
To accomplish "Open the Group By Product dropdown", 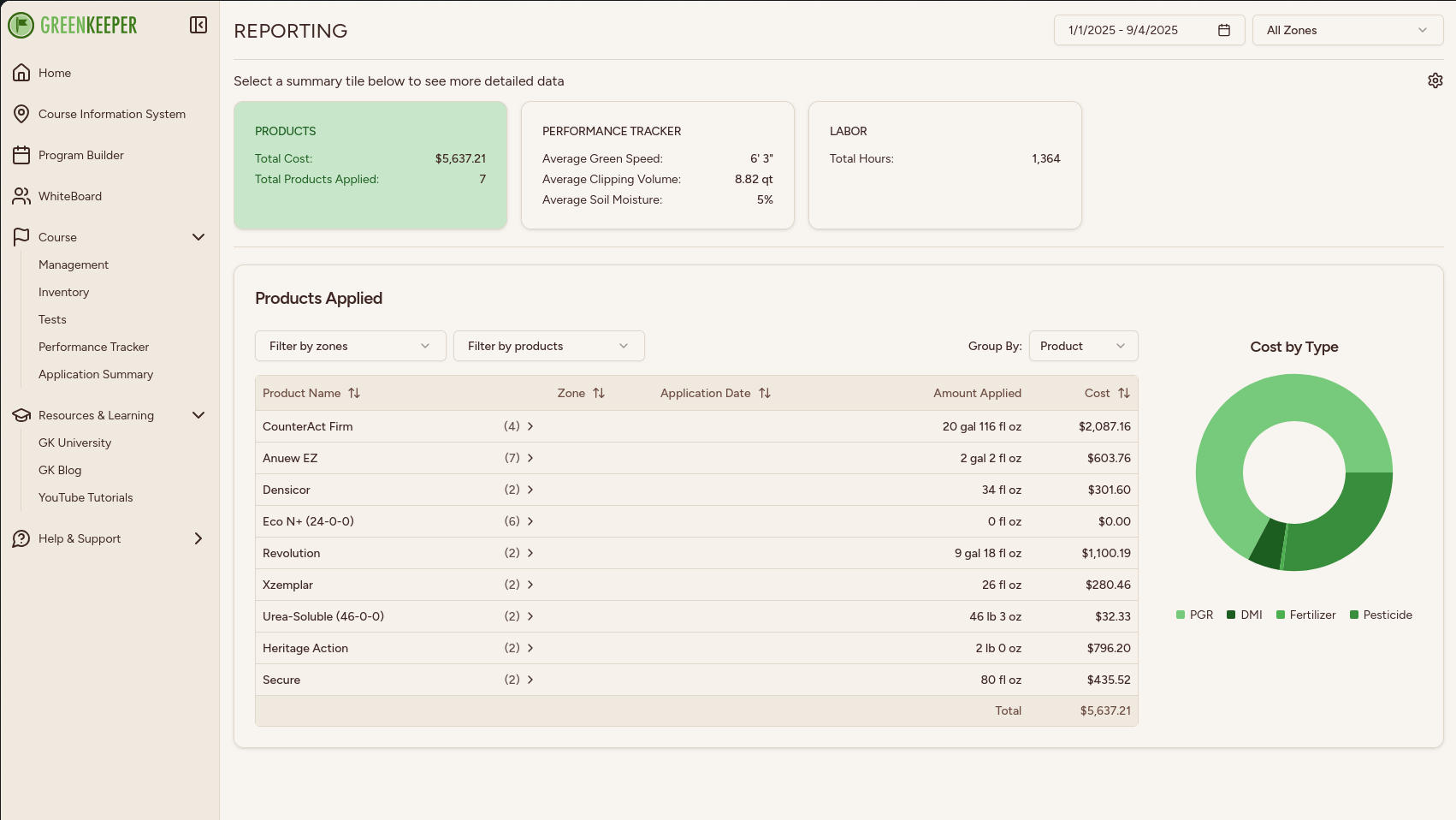I will [x=1083, y=346].
